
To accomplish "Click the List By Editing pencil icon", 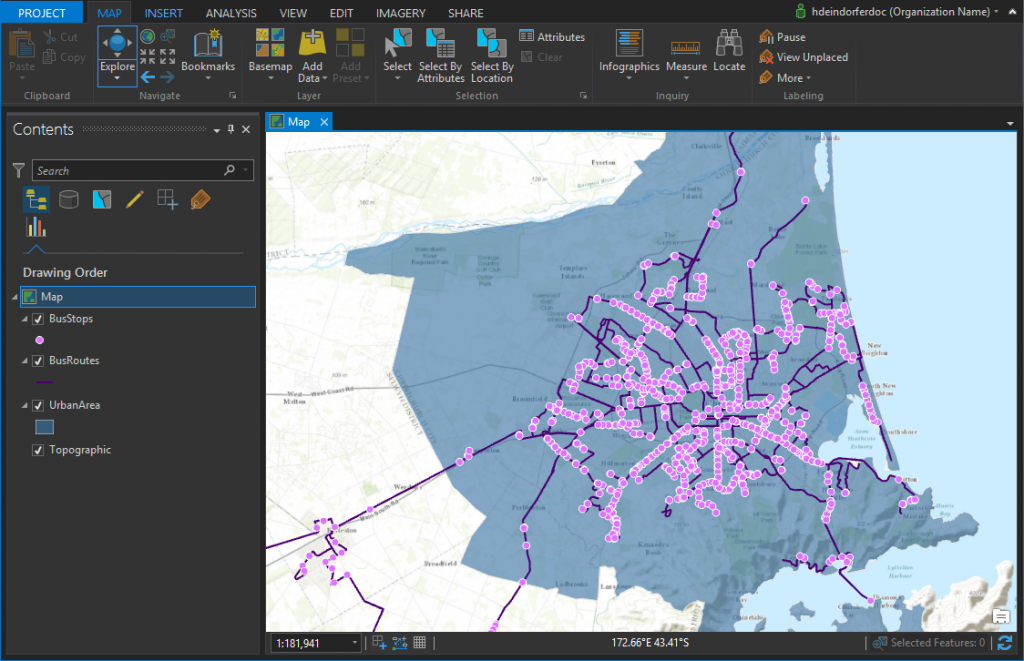I will [135, 199].
